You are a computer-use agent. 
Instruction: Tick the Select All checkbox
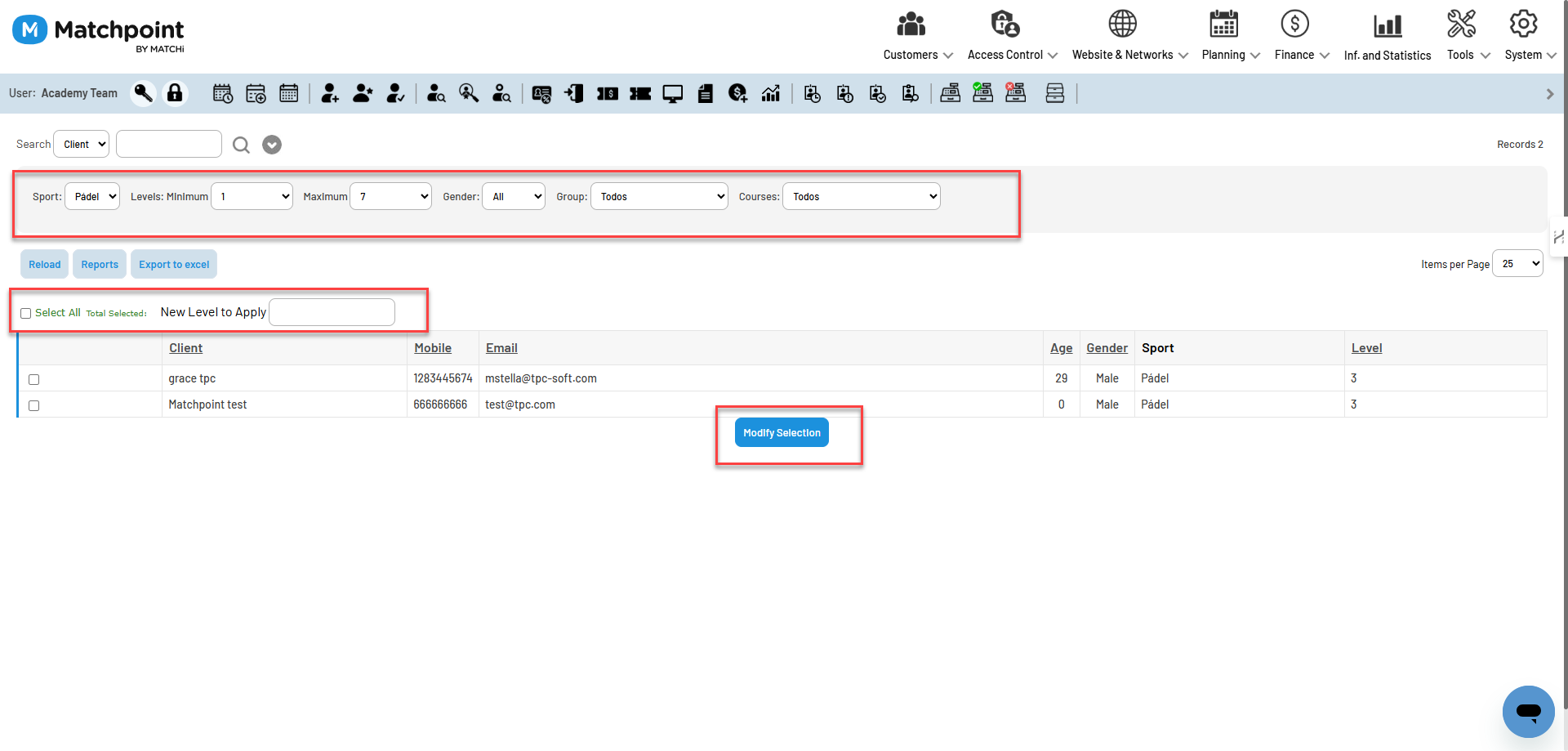26,314
